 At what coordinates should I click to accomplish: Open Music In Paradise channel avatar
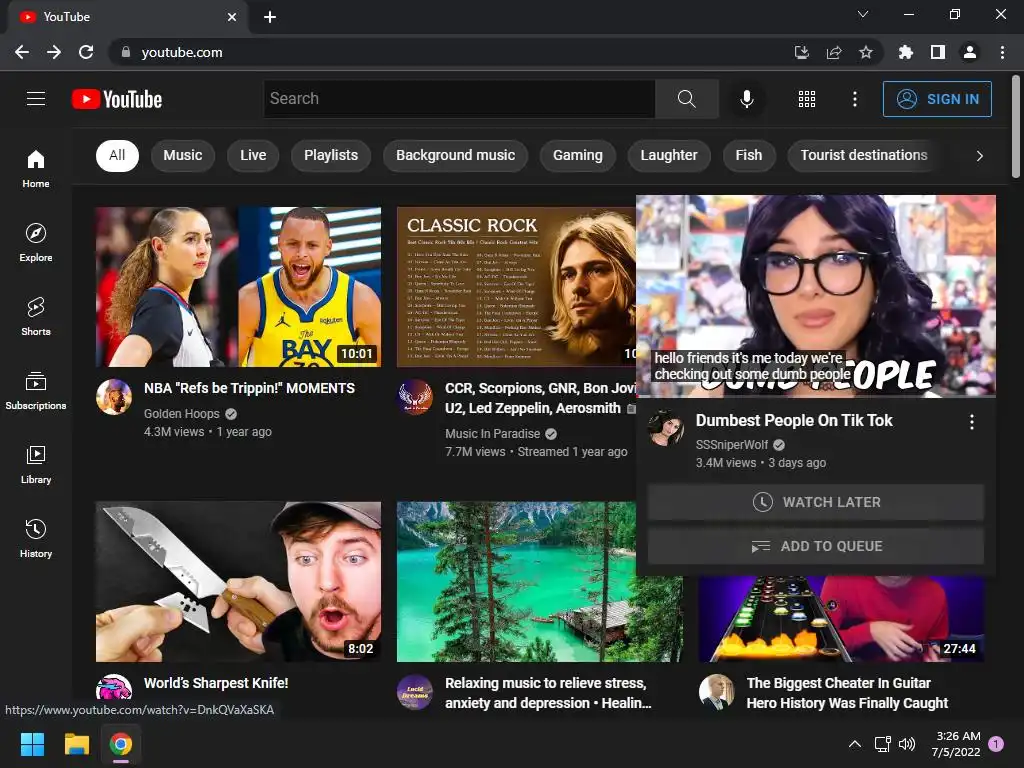[415, 397]
